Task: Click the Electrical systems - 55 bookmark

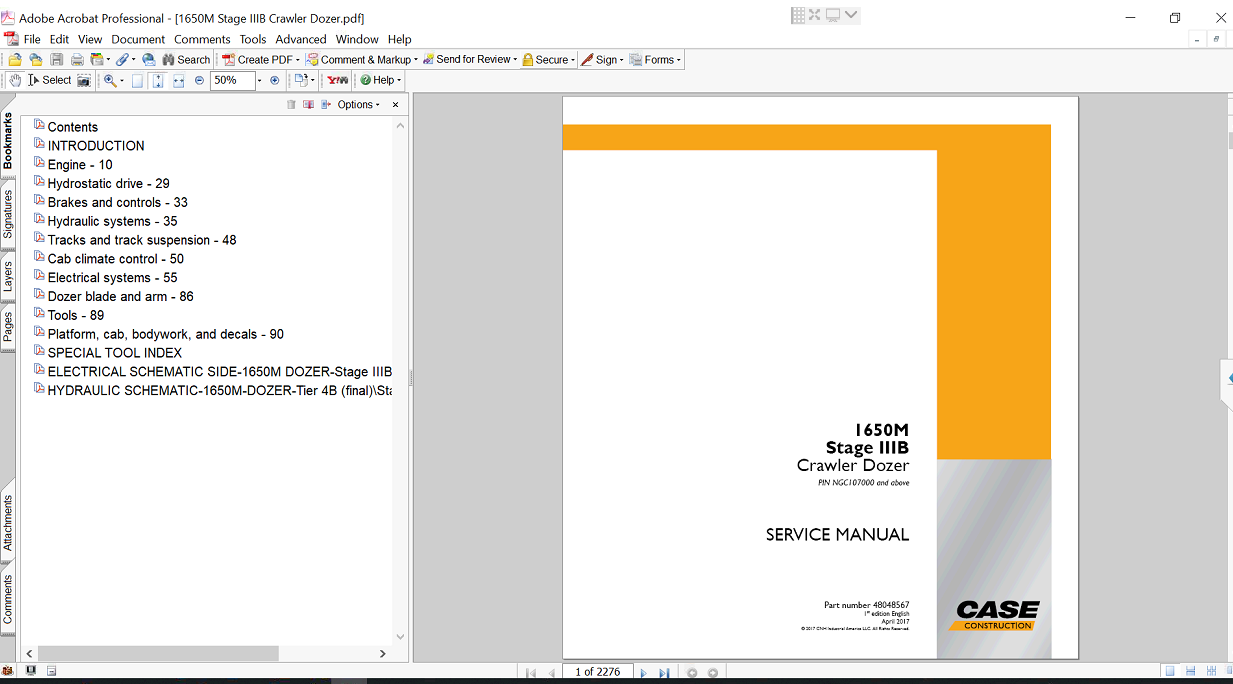Action: coord(113,277)
